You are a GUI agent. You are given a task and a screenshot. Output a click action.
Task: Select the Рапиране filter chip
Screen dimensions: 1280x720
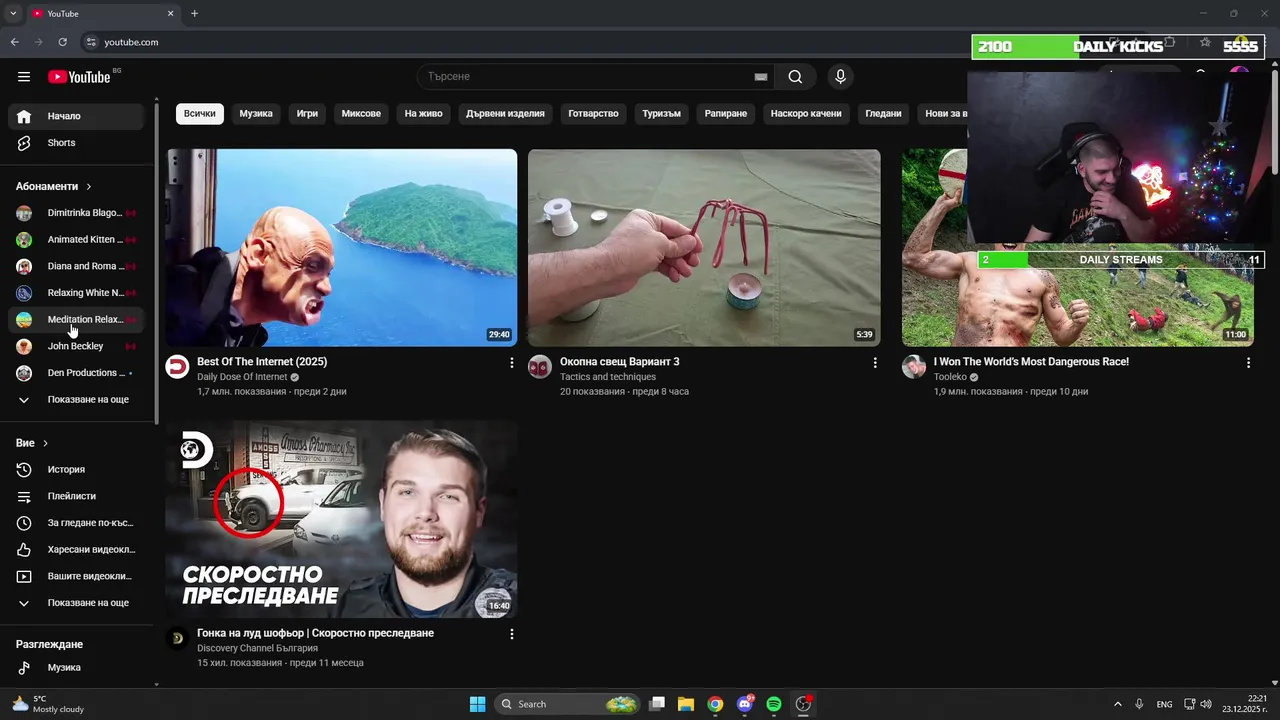[726, 113]
